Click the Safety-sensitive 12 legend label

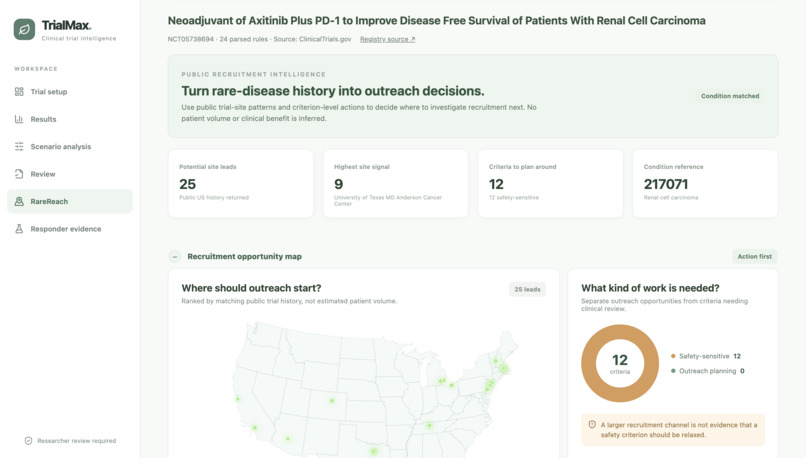[710, 356]
